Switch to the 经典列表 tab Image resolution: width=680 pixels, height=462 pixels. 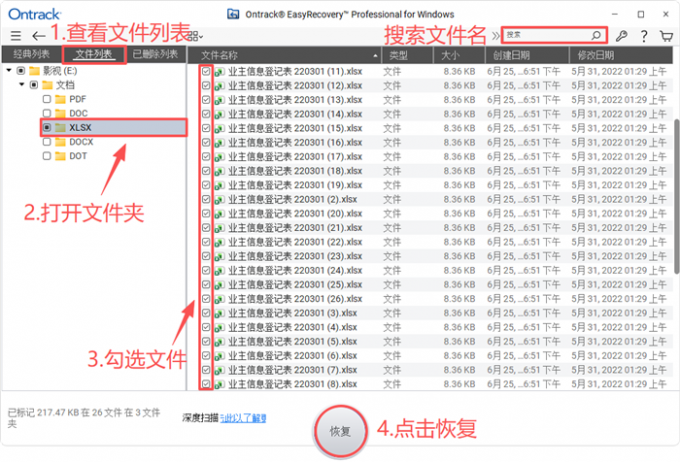pos(31,54)
